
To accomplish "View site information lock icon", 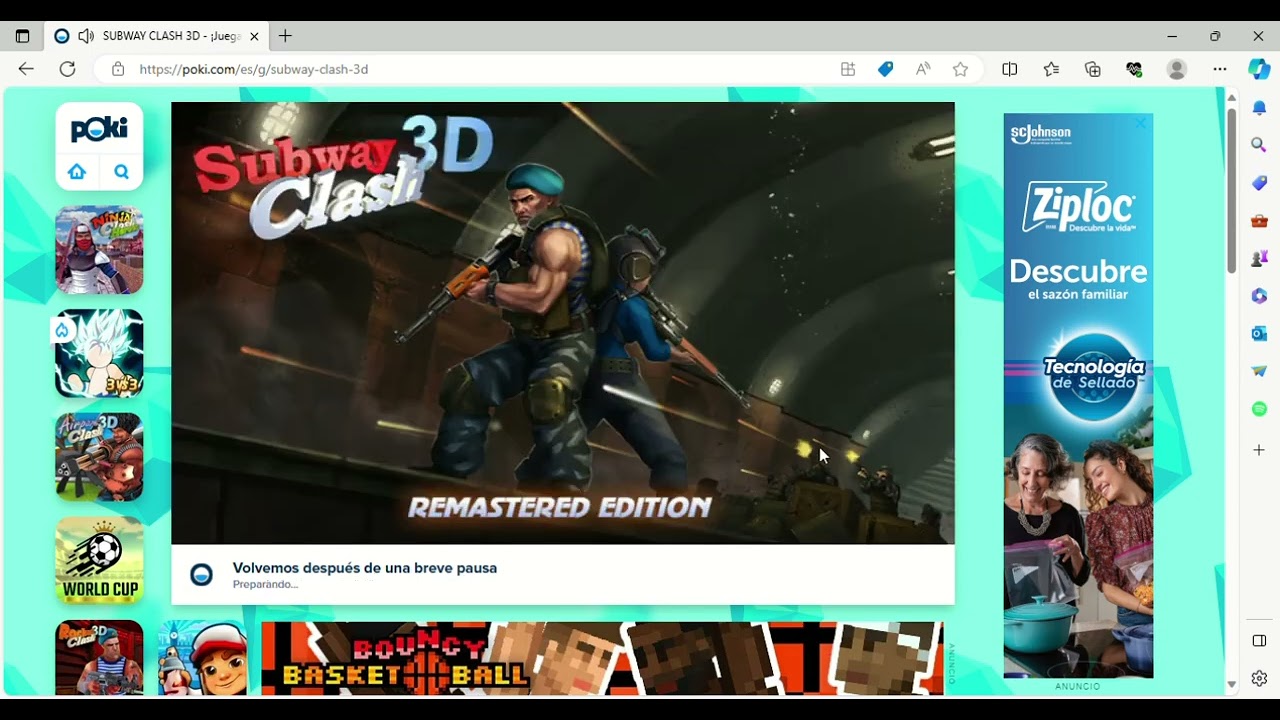I will [x=118, y=69].
